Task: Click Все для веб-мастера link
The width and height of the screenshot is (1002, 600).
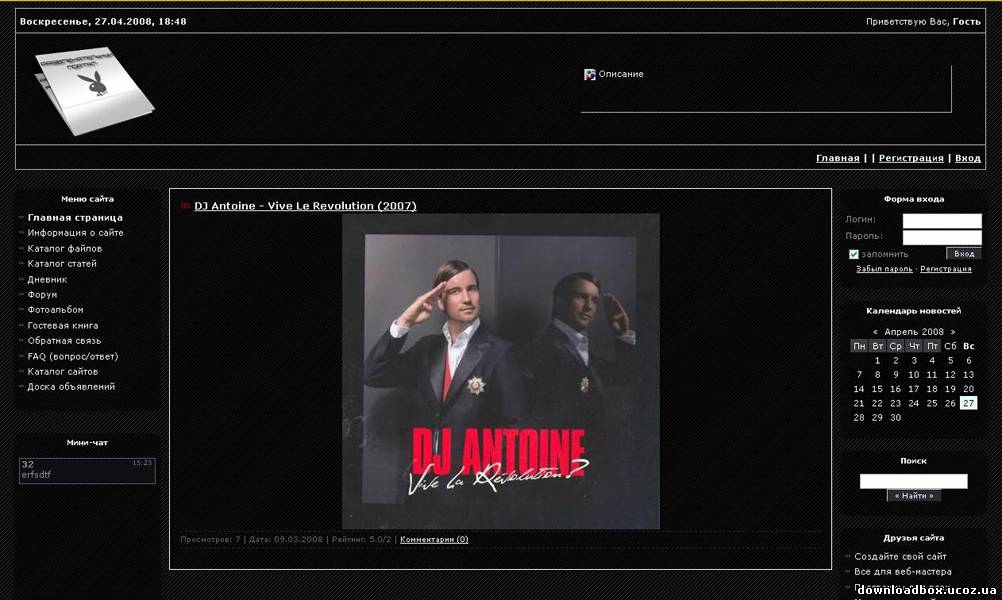Action: click(903, 572)
